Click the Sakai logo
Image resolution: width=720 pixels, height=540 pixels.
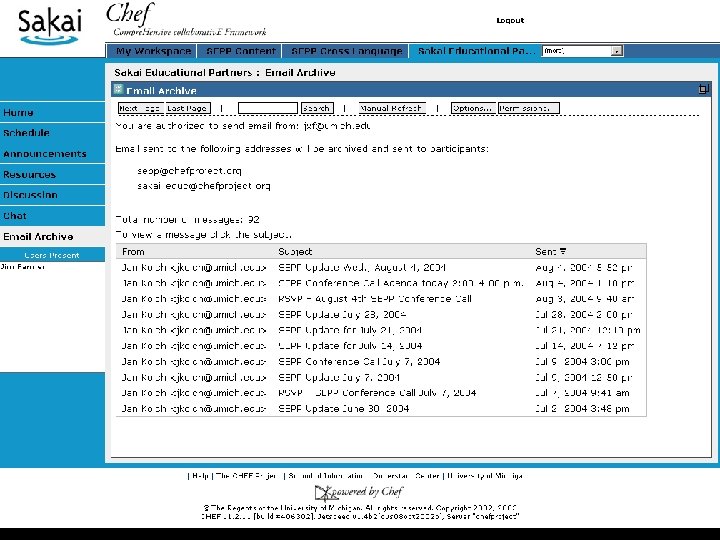point(50,27)
